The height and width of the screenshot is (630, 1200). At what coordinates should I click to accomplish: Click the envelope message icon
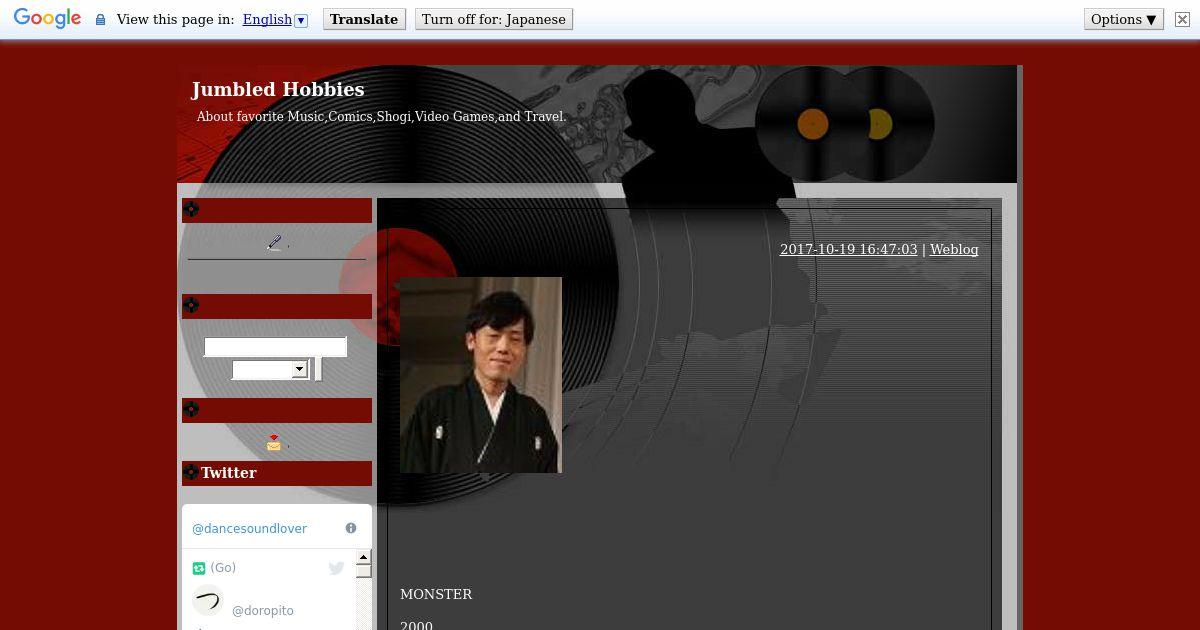(x=274, y=443)
